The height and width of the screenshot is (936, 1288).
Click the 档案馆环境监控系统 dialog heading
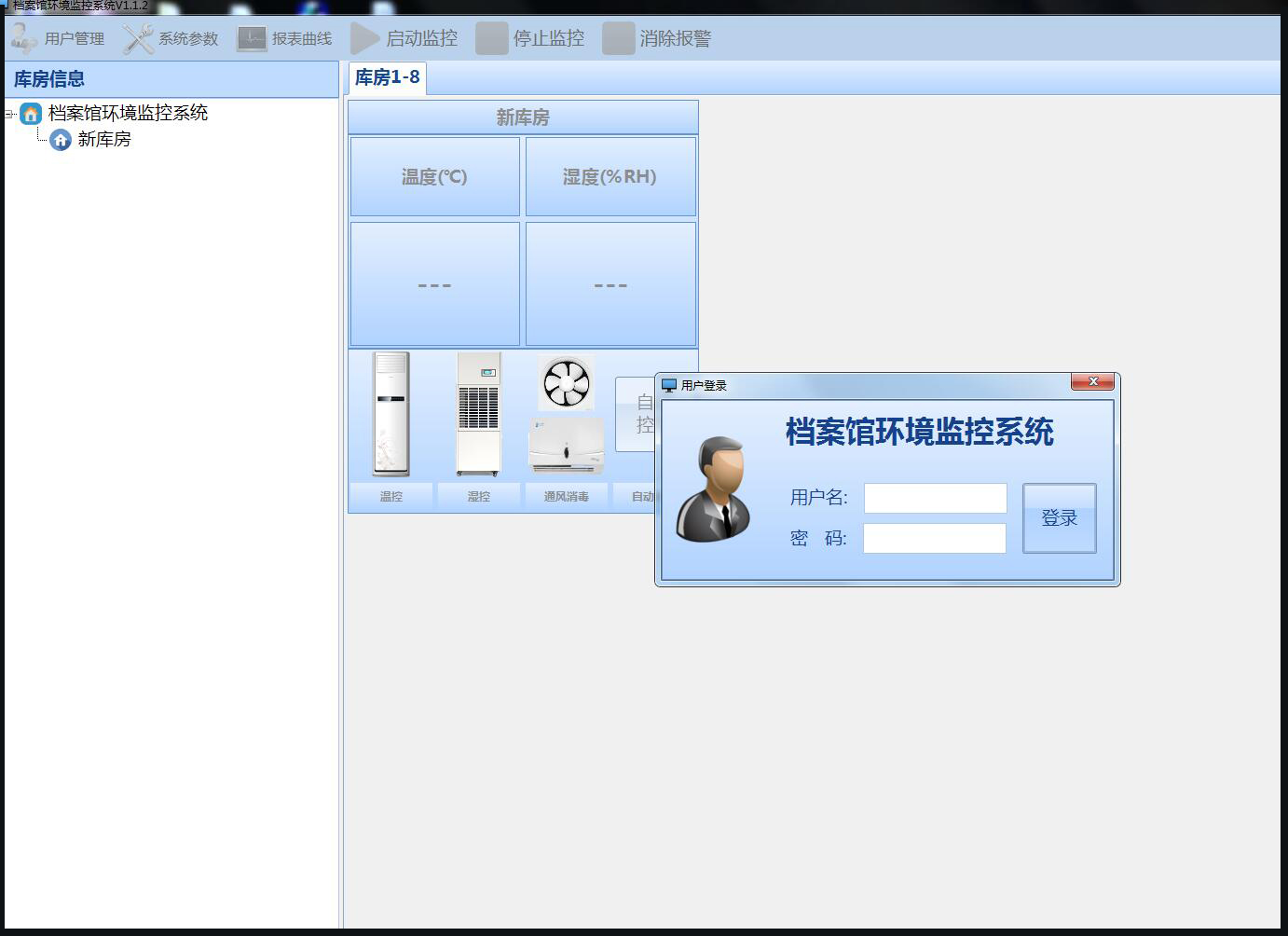coord(920,432)
